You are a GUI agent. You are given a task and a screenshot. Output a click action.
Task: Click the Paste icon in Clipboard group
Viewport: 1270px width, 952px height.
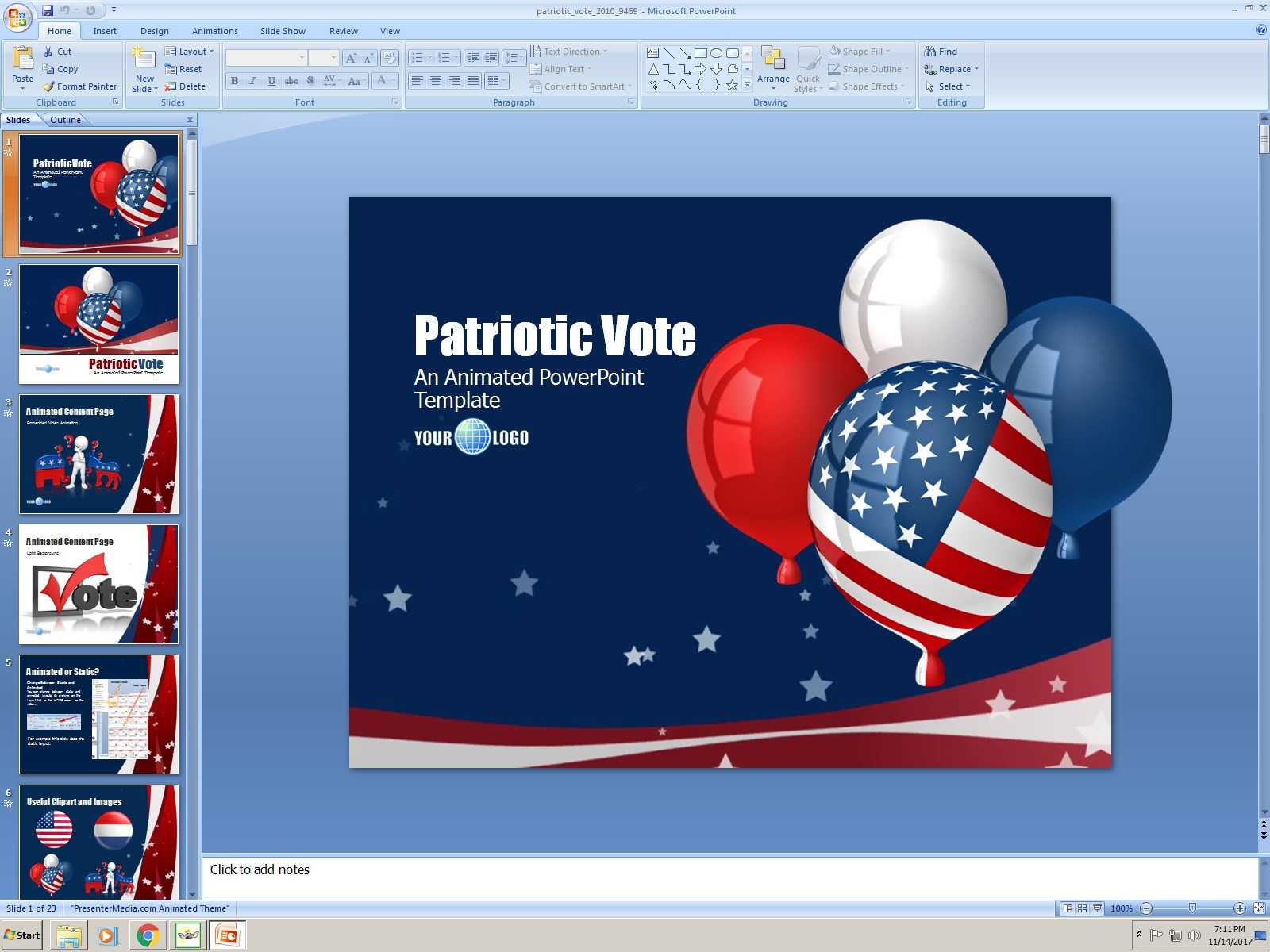22,59
